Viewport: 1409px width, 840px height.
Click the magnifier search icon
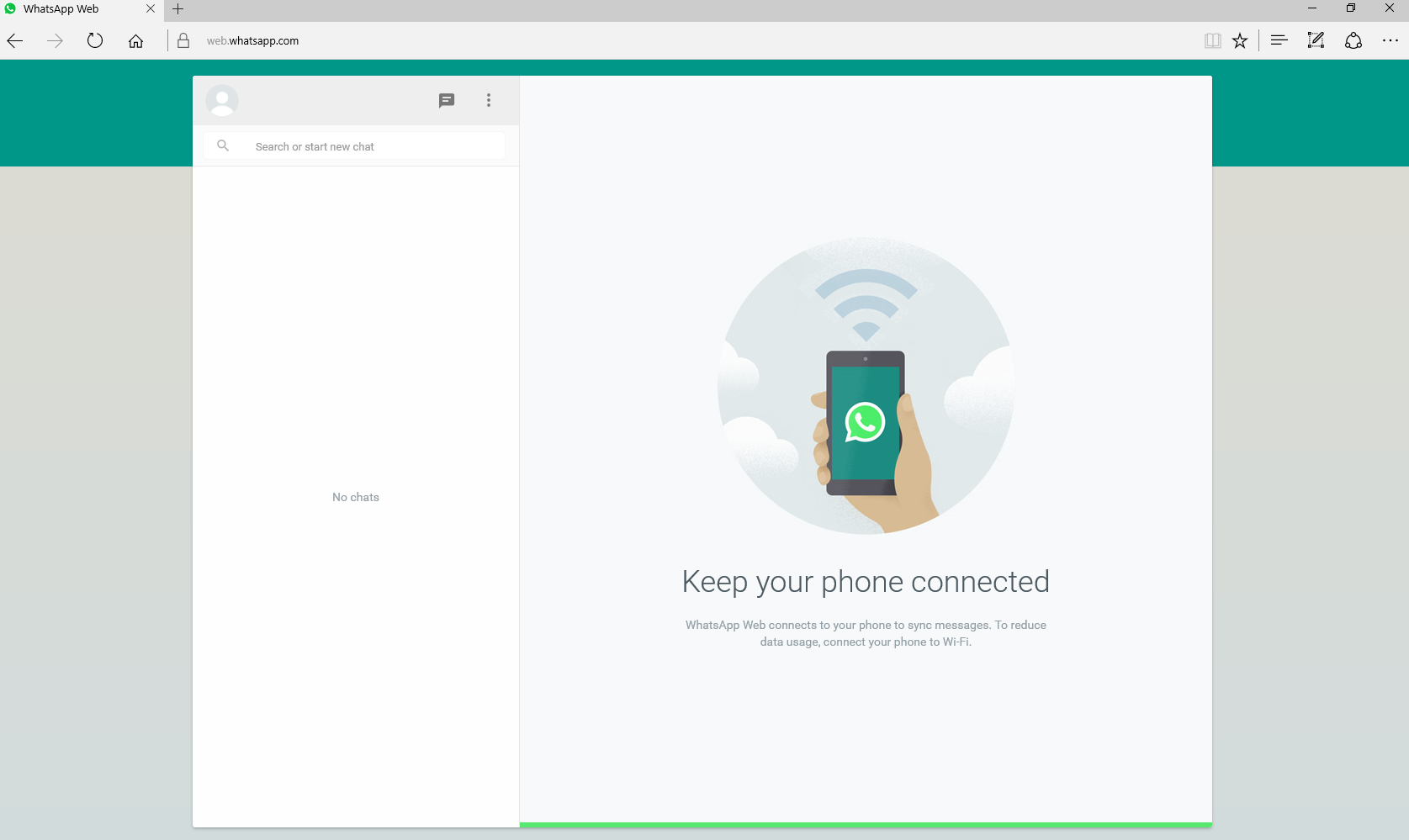click(223, 145)
